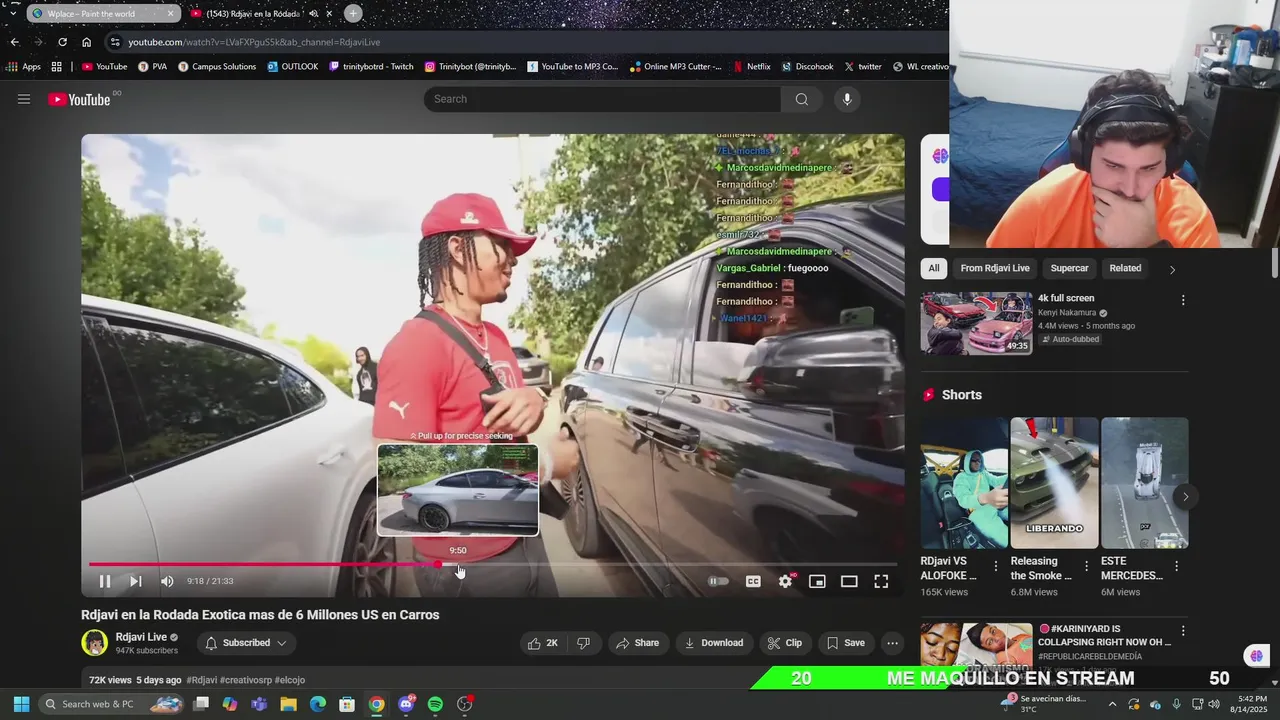This screenshot has height=720, width=1280.
Task: Open video settings gear icon
Action: pos(786,581)
